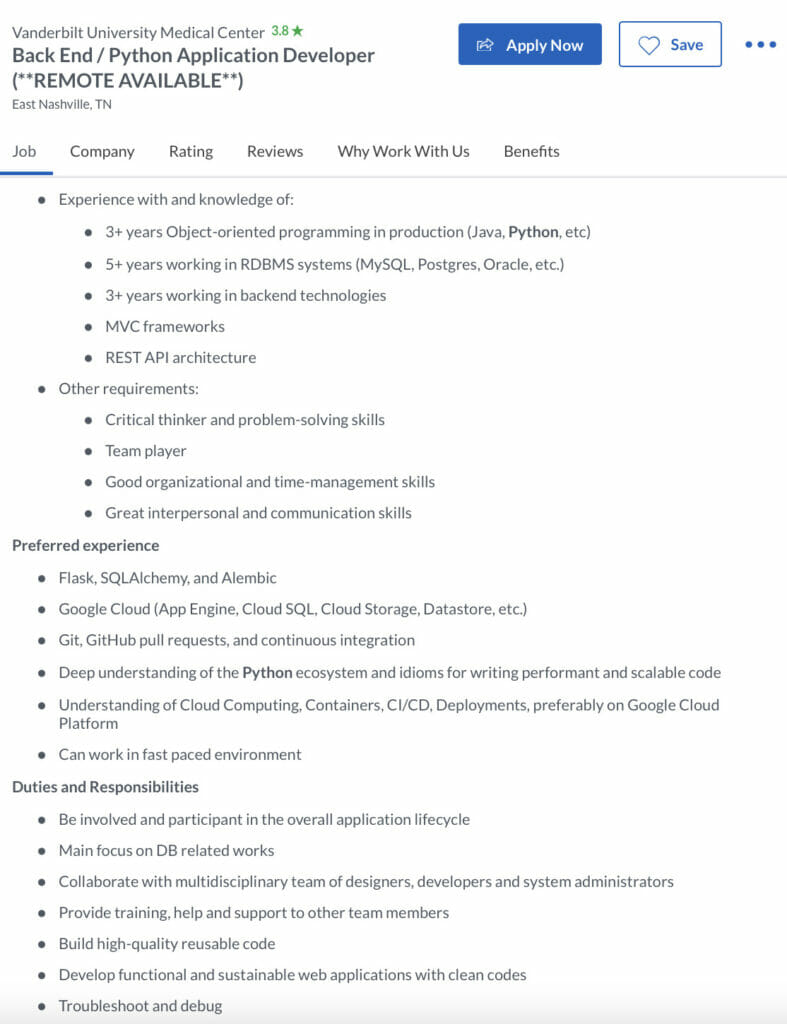
Task: Click the Vanderbilt University Medical Center company name
Action: tap(138, 33)
